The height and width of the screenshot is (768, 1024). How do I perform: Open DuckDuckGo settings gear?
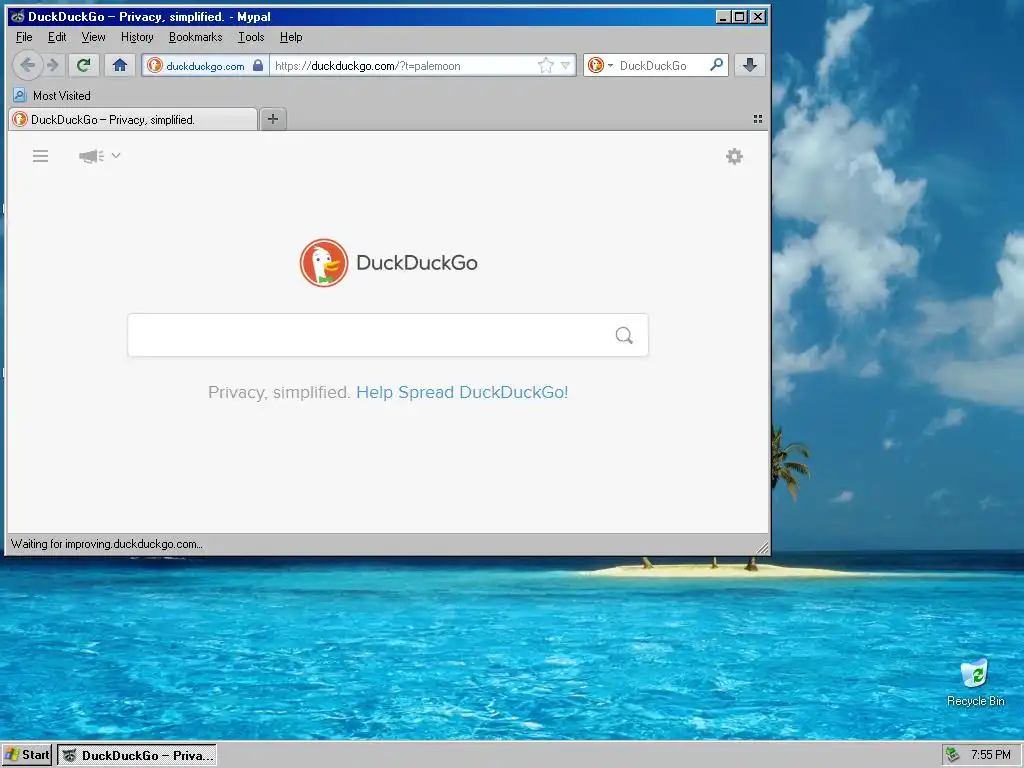point(735,156)
